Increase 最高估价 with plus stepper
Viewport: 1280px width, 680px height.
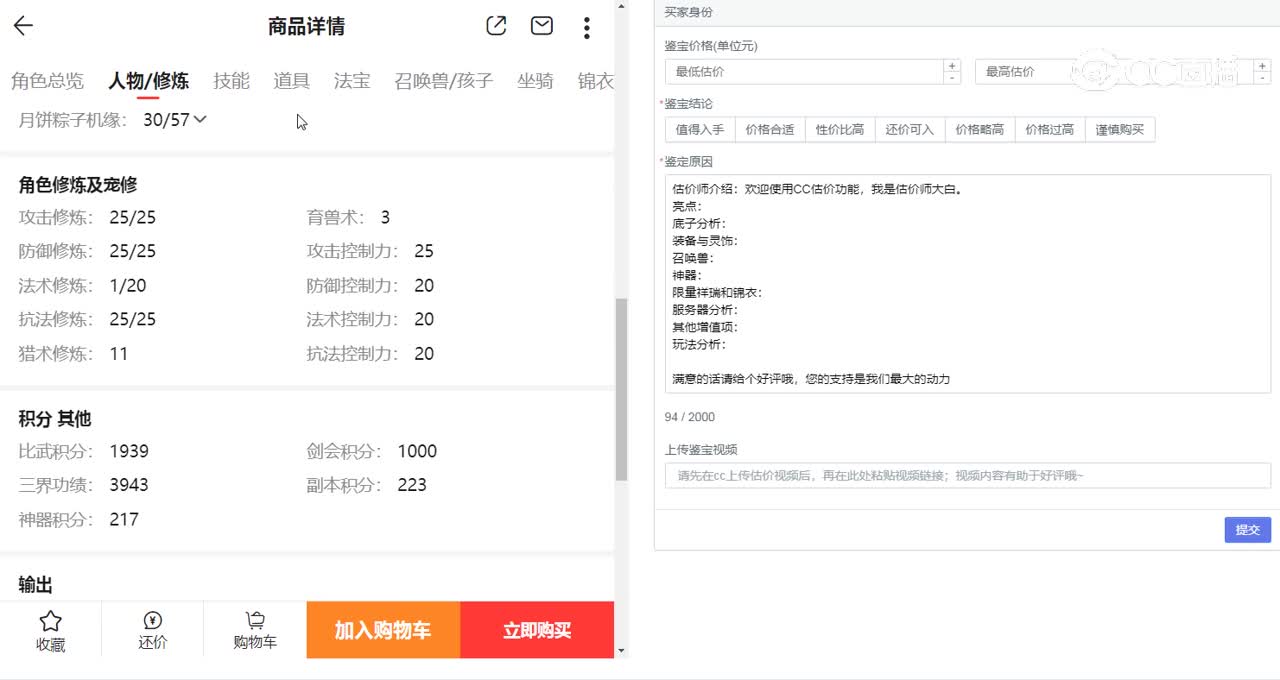tap(1262, 65)
